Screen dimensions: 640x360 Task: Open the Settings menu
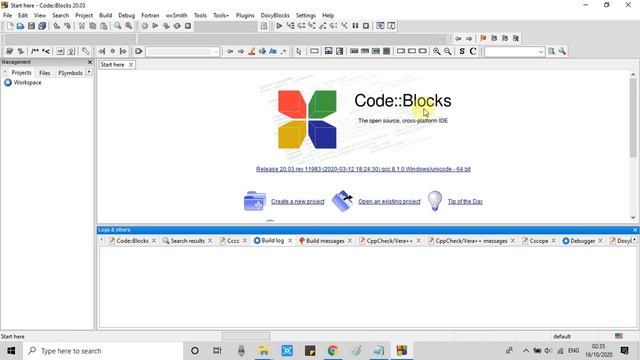coord(306,16)
